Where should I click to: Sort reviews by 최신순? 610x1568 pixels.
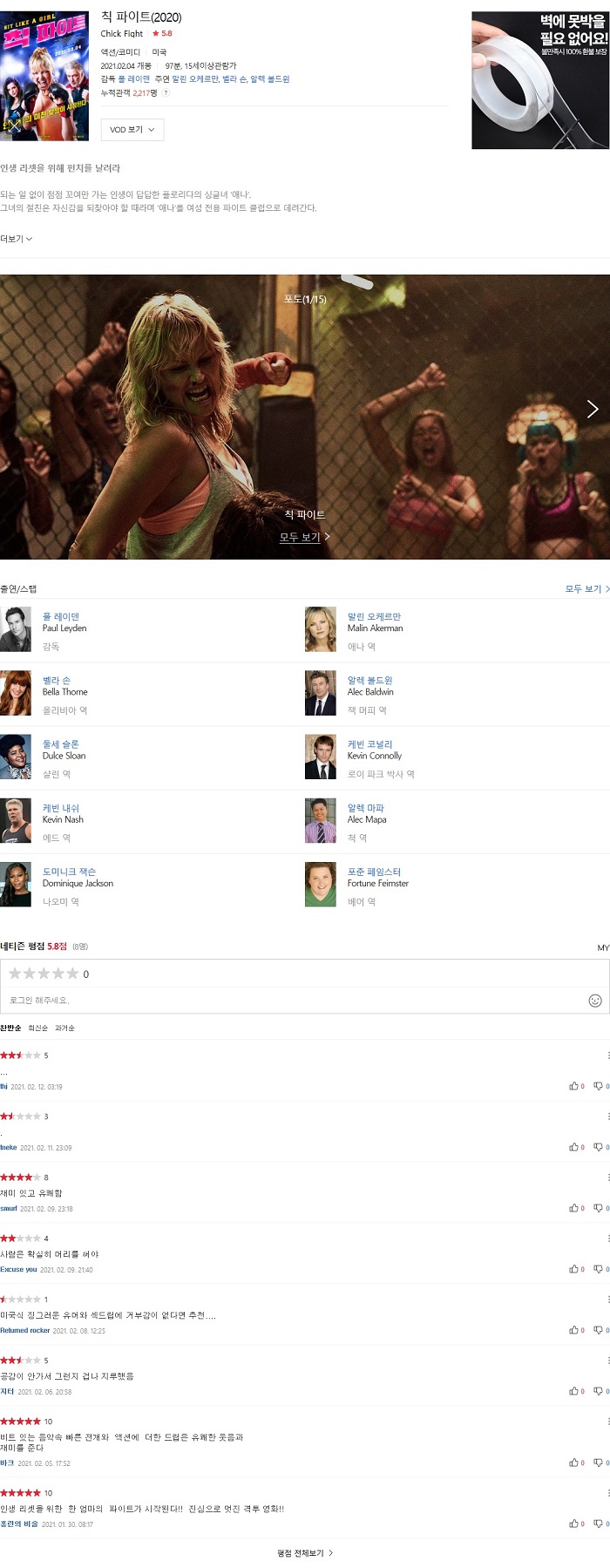pos(37,1028)
